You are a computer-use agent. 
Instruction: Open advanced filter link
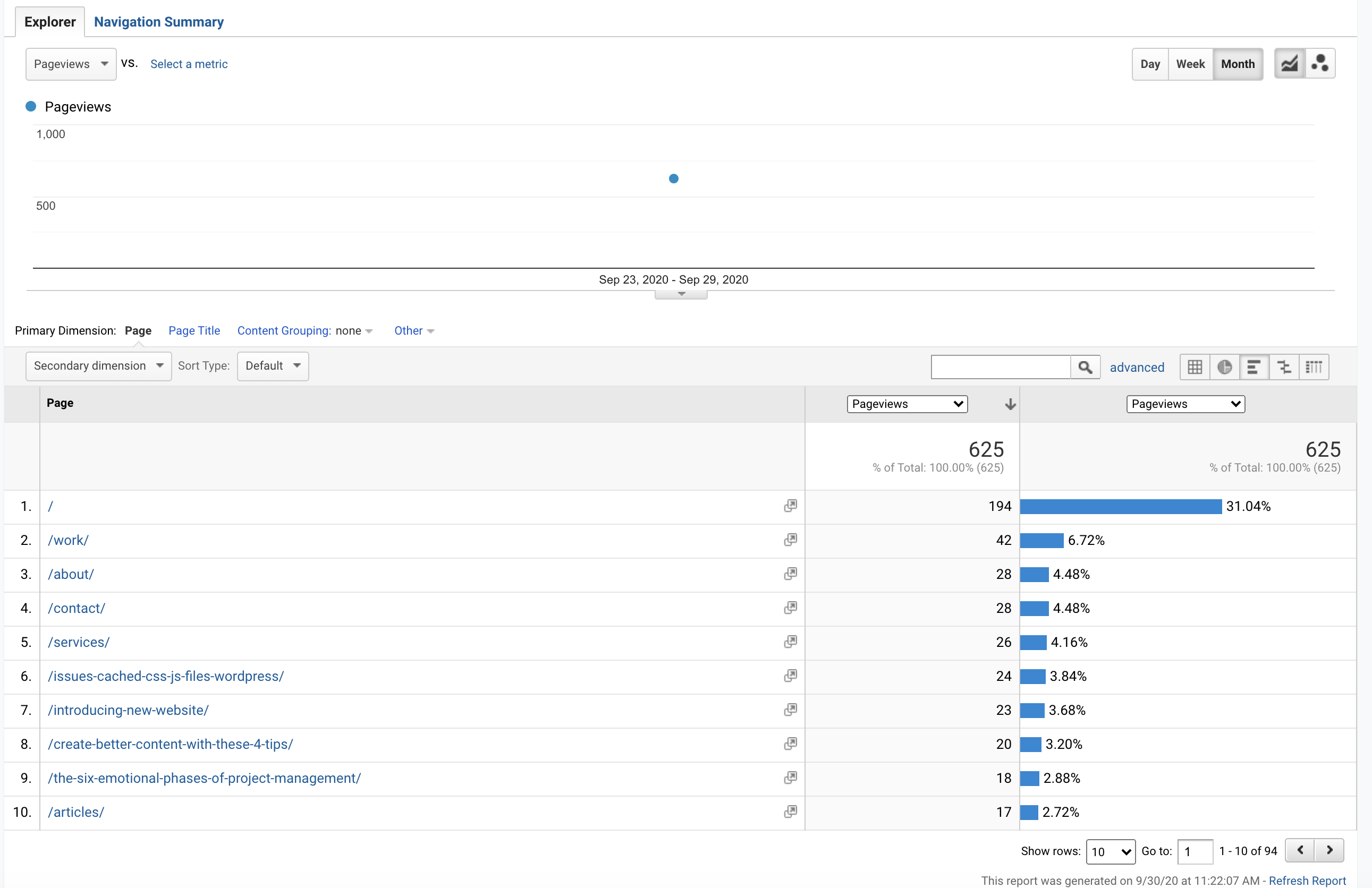coord(1137,367)
